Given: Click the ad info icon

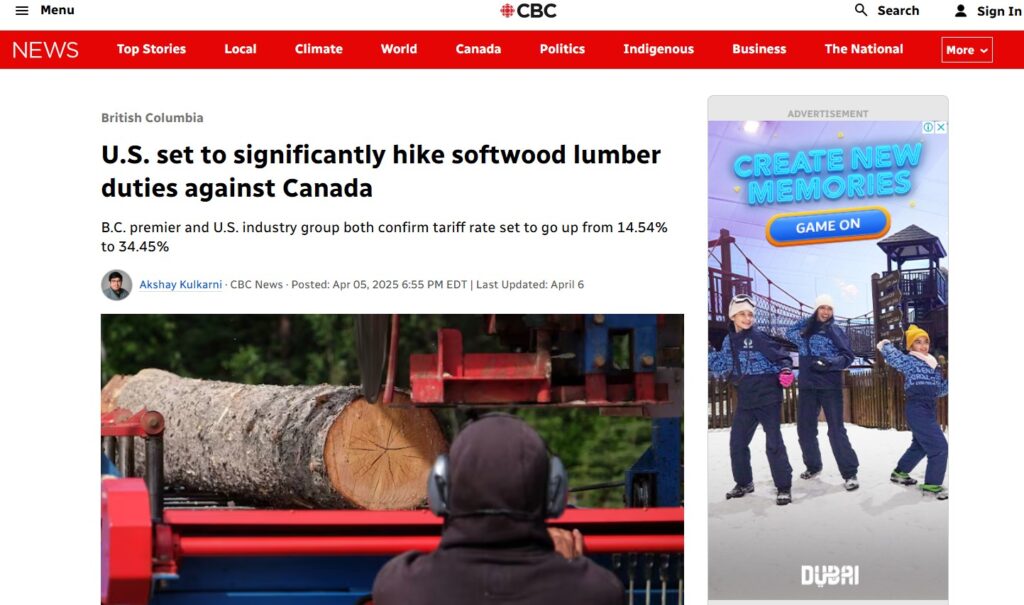Looking at the screenshot, I should pos(927,127).
